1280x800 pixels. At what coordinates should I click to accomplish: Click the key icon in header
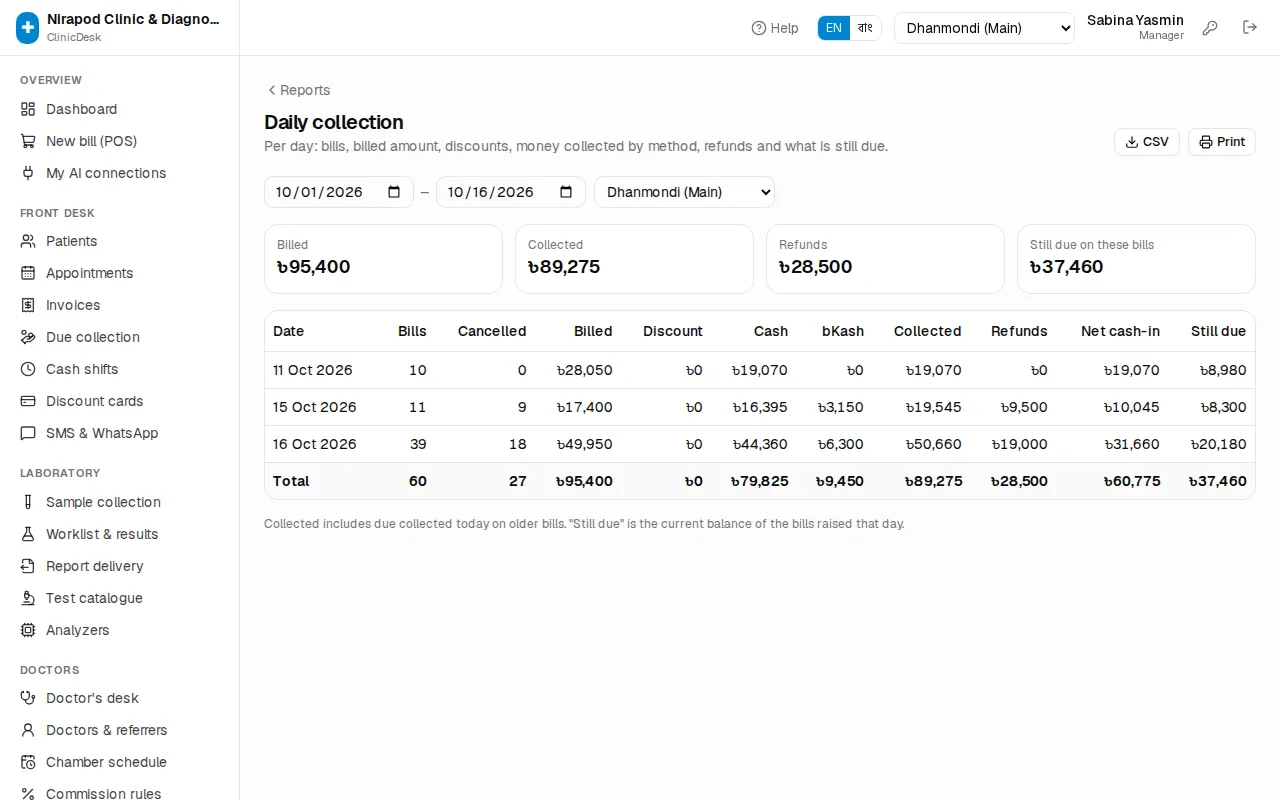pyautogui.click(x=1210, y=28)
